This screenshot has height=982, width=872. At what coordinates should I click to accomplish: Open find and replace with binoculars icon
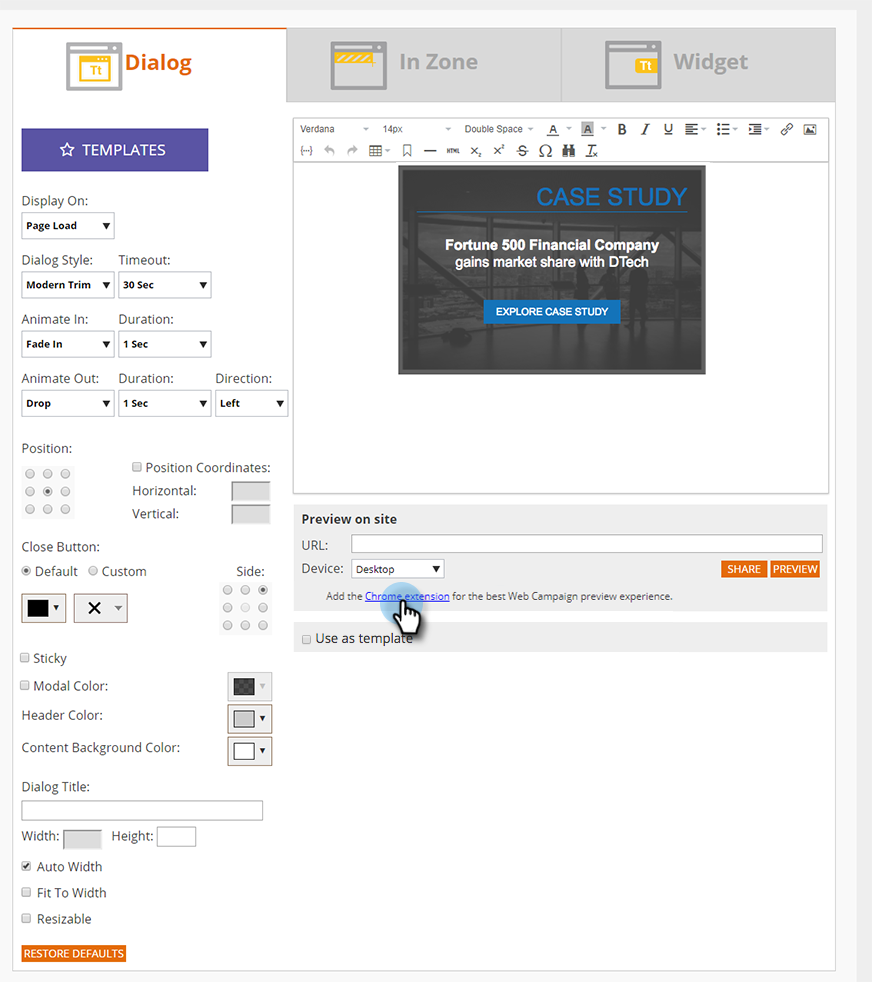click(x=569, y=150)
